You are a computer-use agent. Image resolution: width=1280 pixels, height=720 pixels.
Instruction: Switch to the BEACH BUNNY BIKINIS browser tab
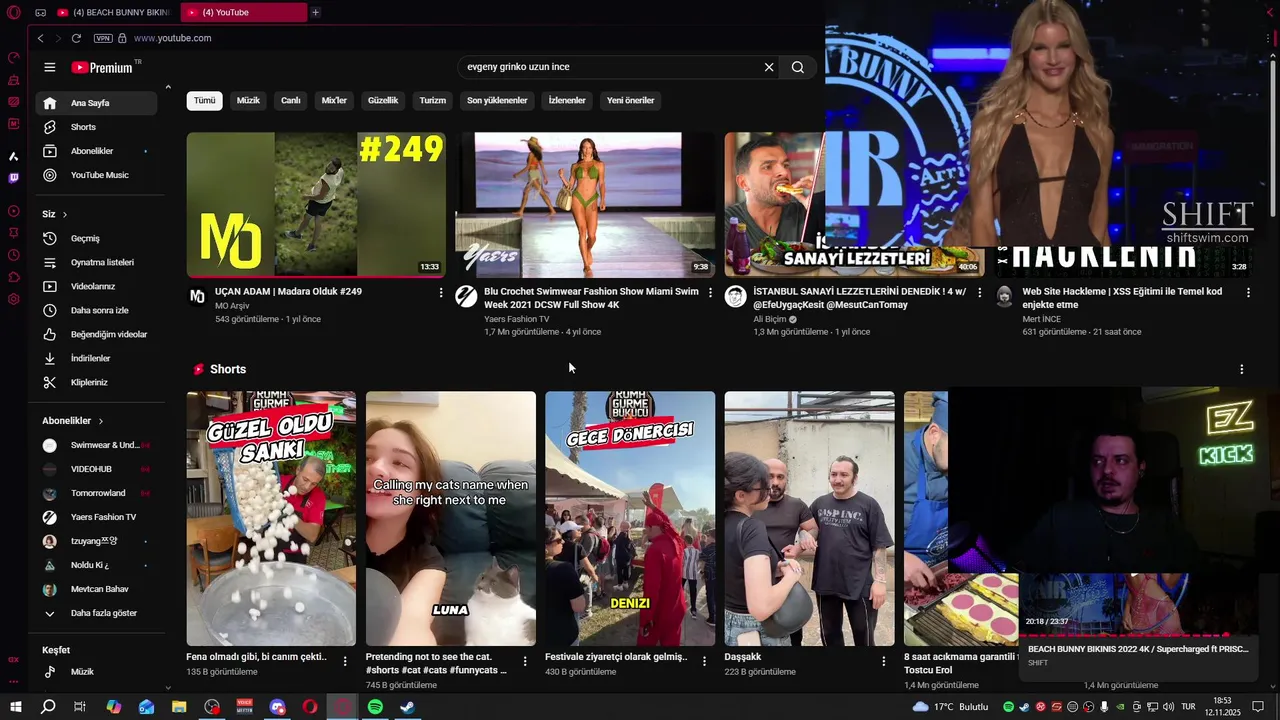point(113,12)
